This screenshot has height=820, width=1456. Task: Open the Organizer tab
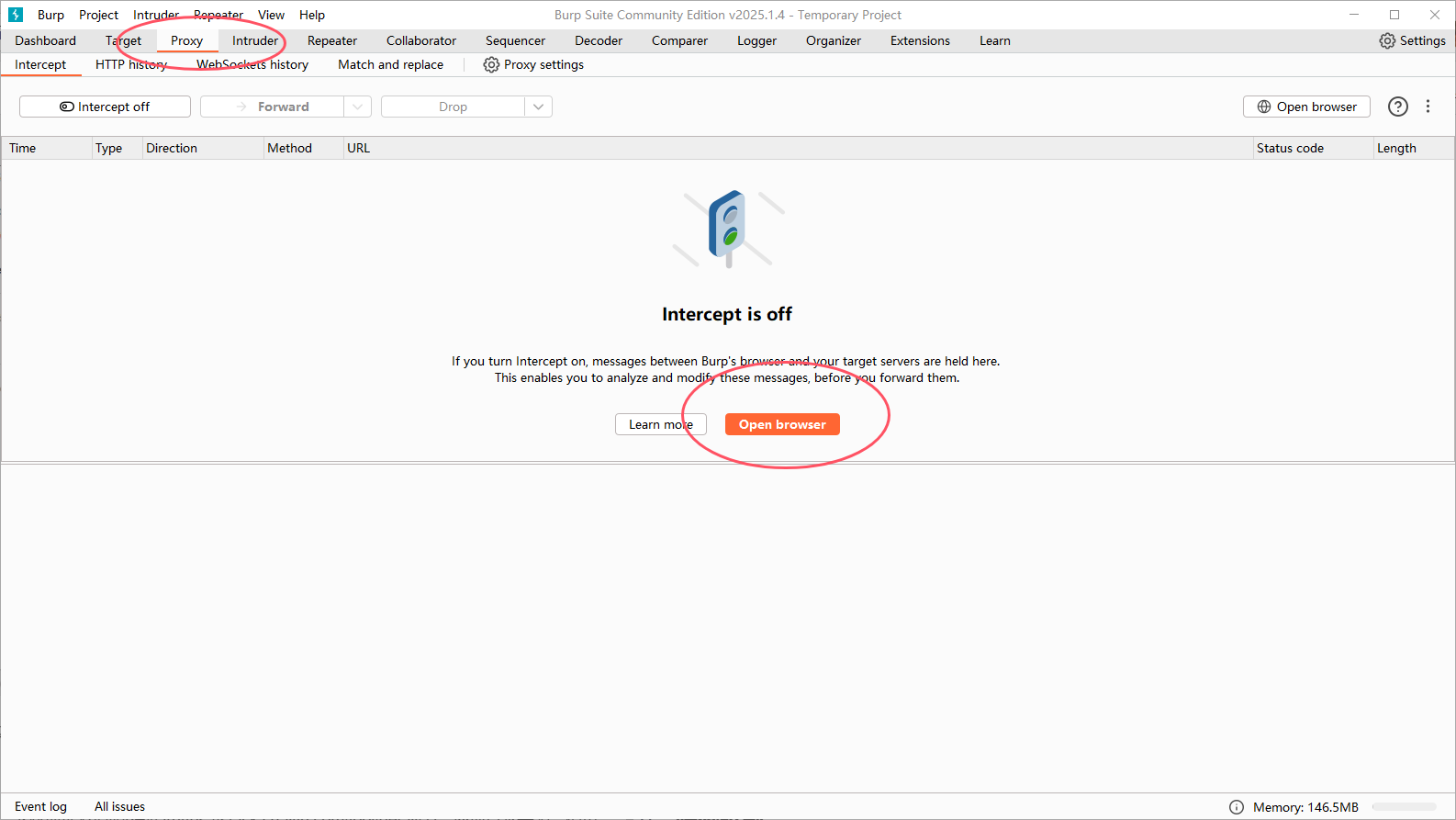(x=834, y=40)
